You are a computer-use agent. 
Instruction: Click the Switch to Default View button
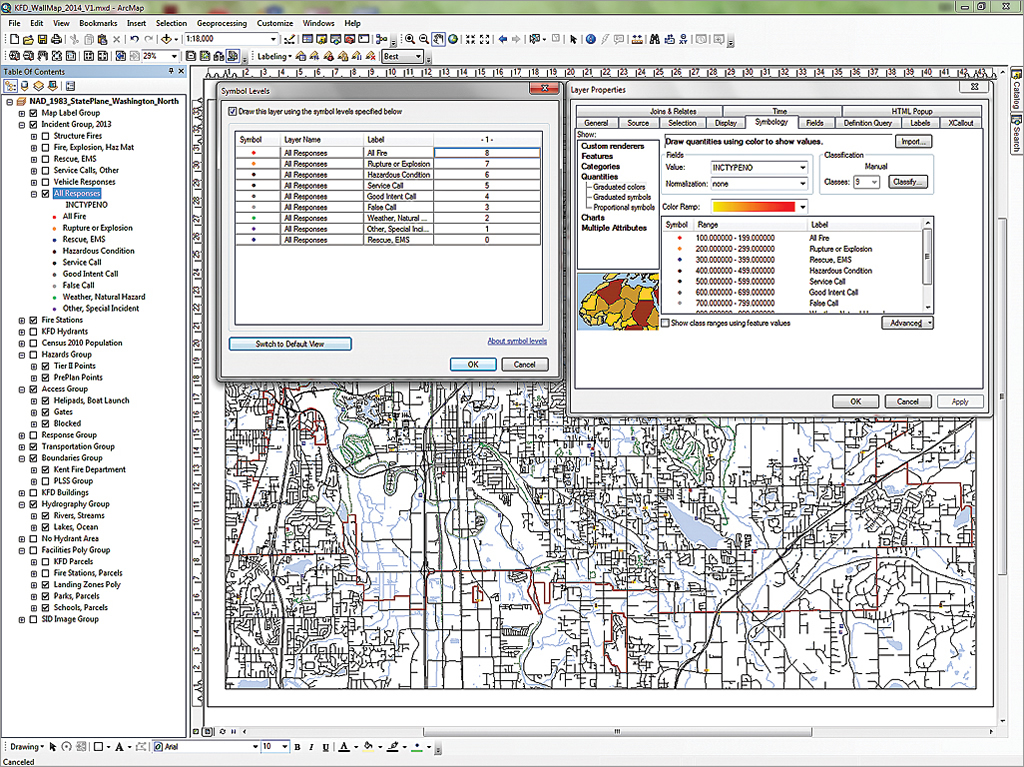point(289,344)
